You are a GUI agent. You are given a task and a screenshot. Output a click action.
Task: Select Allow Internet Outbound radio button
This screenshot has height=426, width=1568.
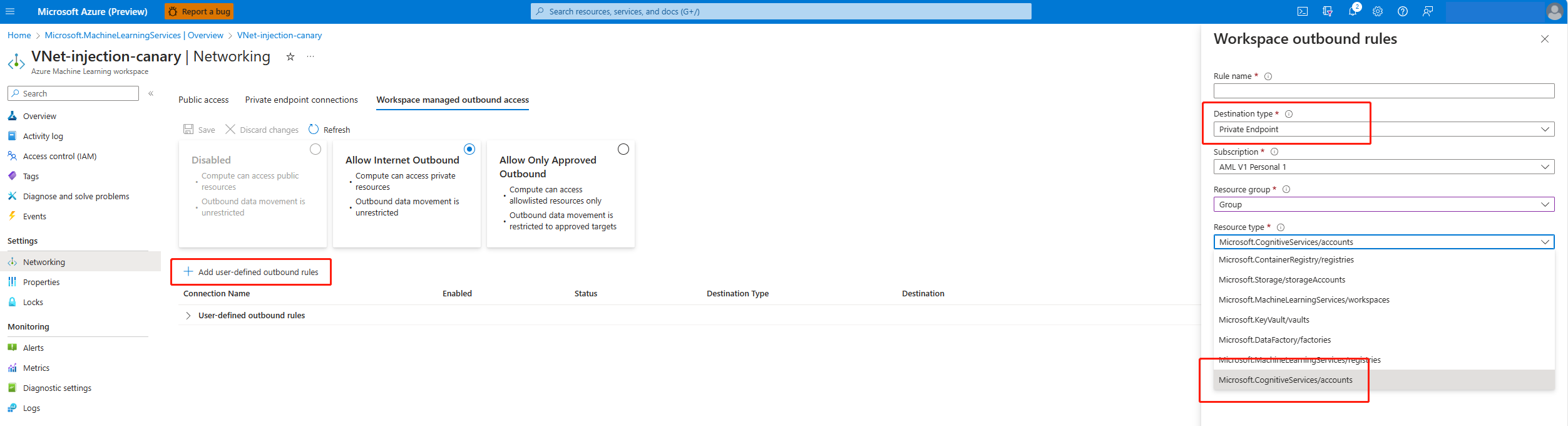pyautogui.click(x=469, y=149)
